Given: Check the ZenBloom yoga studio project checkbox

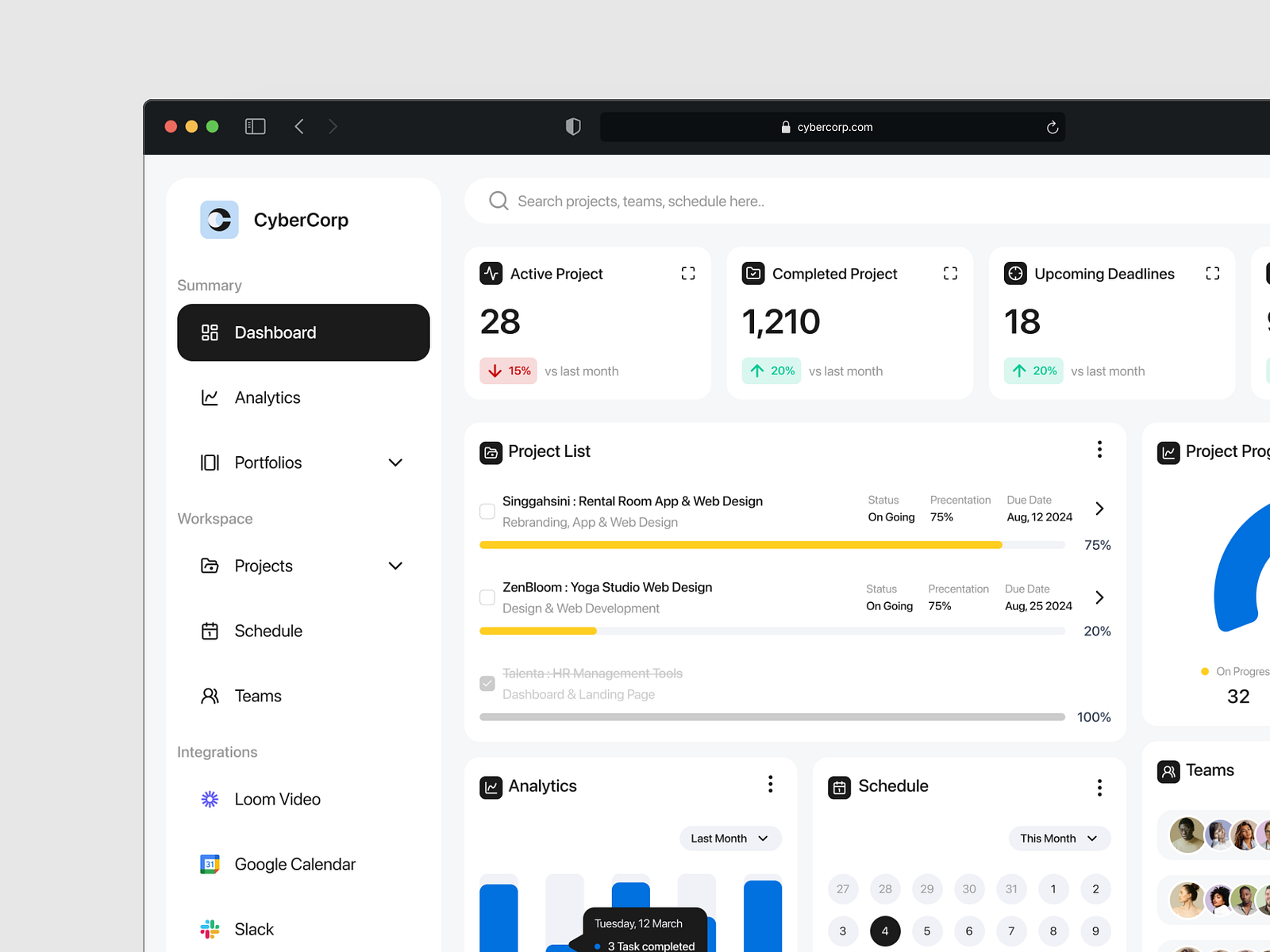Looking at the screenshot, I should pyautogui.click(x=487, y=597).
